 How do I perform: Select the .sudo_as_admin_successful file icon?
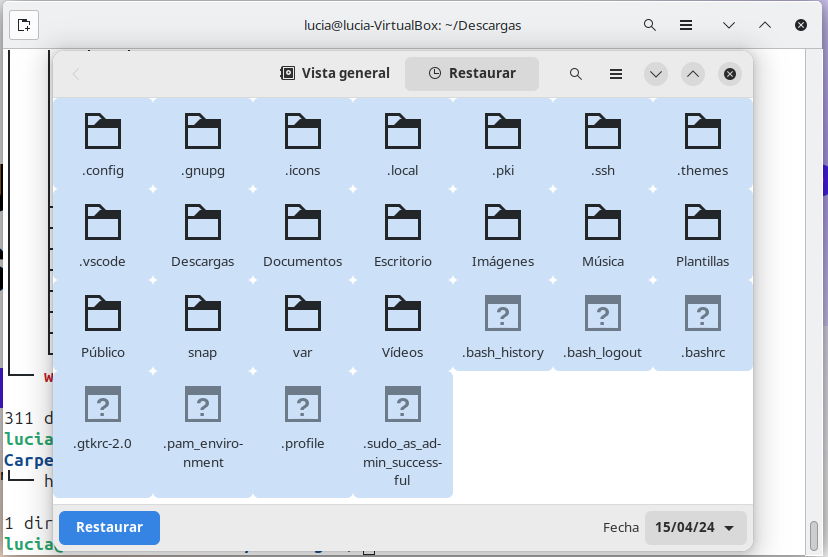tap(402, 404)
